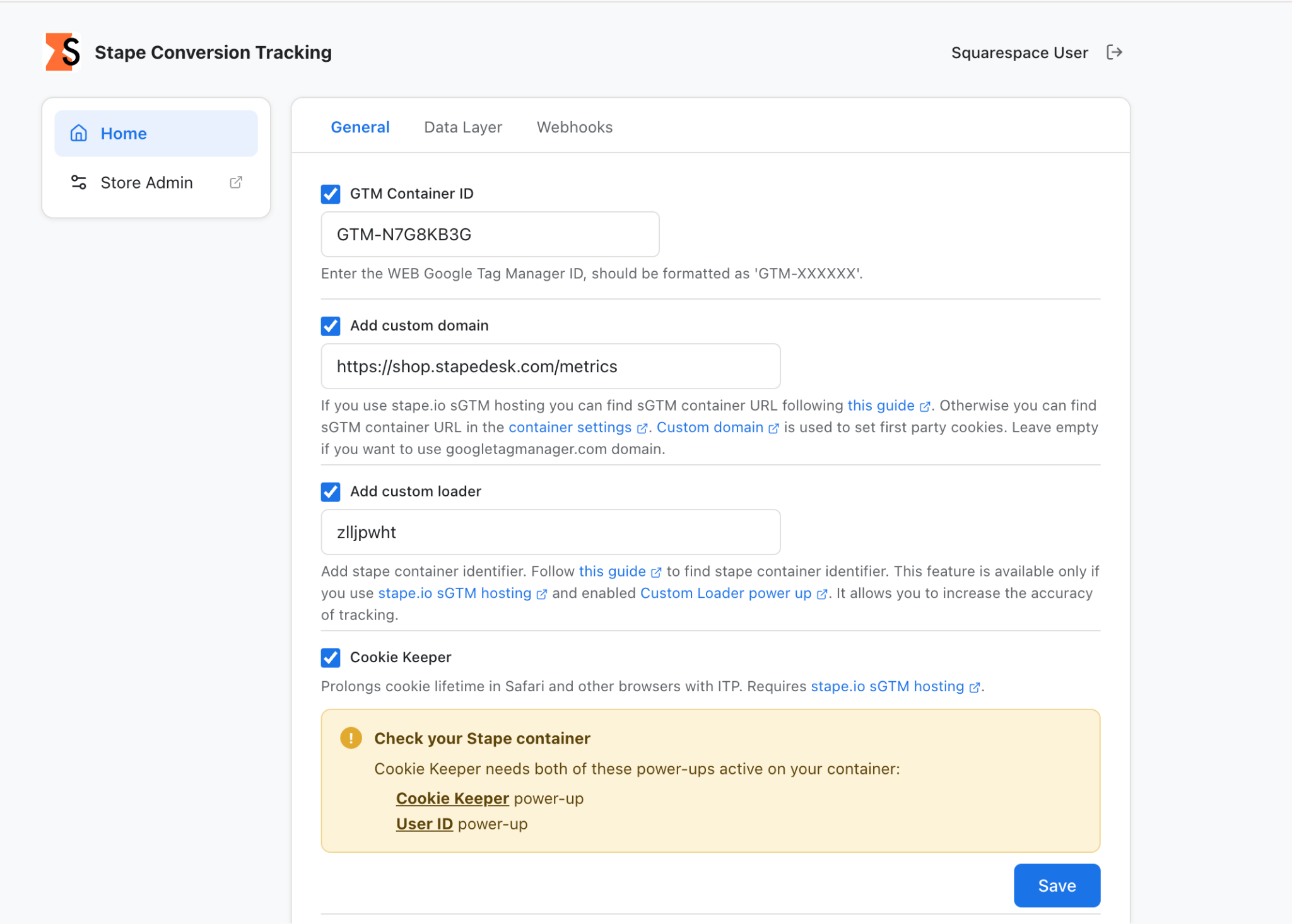Uncheck the Add custom domain checkbox
Screen dimensions: 1292x924
(331, 325)
